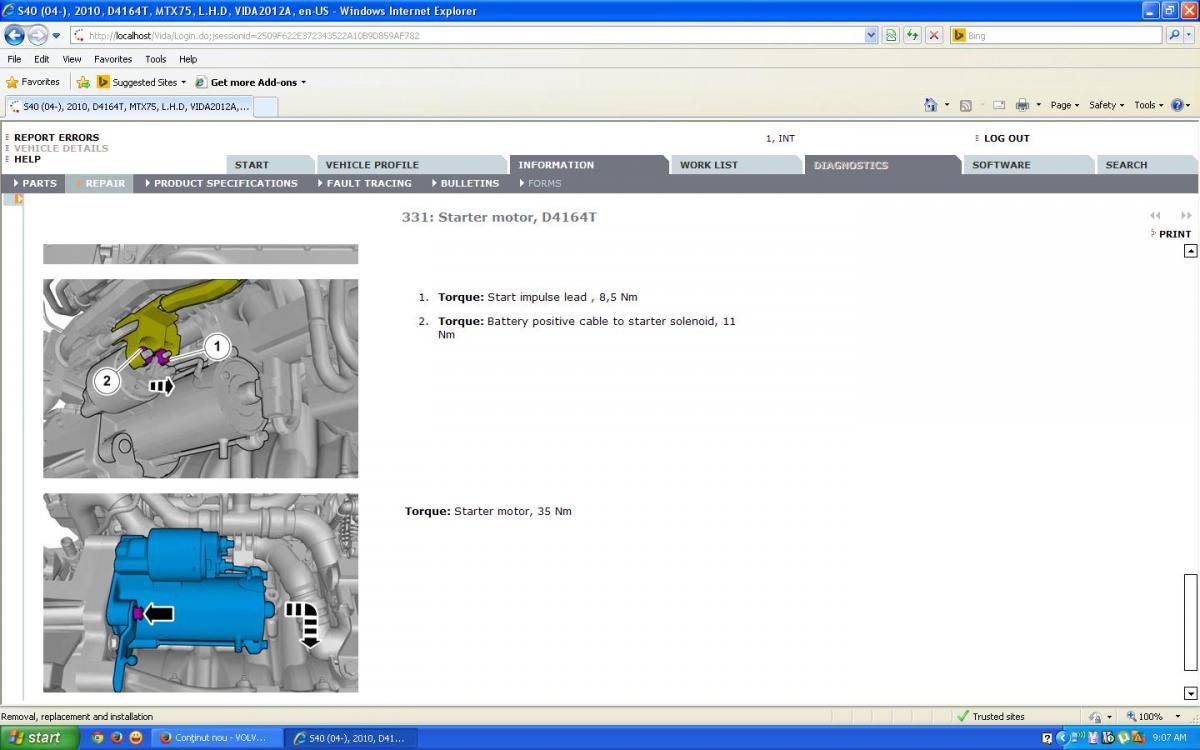
Task: Open the S40 (04-) IE taskbar button
Action: (349, 738)
